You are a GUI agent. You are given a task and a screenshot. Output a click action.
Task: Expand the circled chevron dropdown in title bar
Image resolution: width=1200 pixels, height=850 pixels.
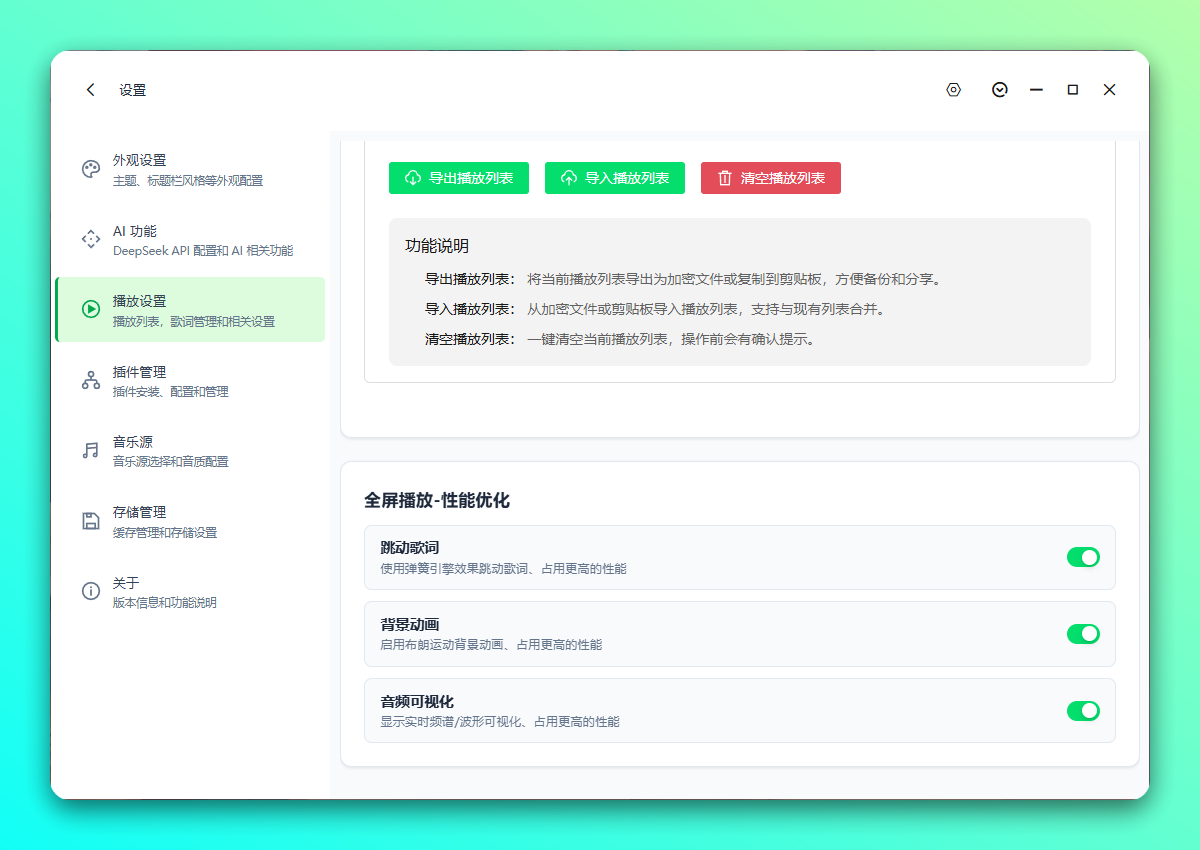pos(999,90)
